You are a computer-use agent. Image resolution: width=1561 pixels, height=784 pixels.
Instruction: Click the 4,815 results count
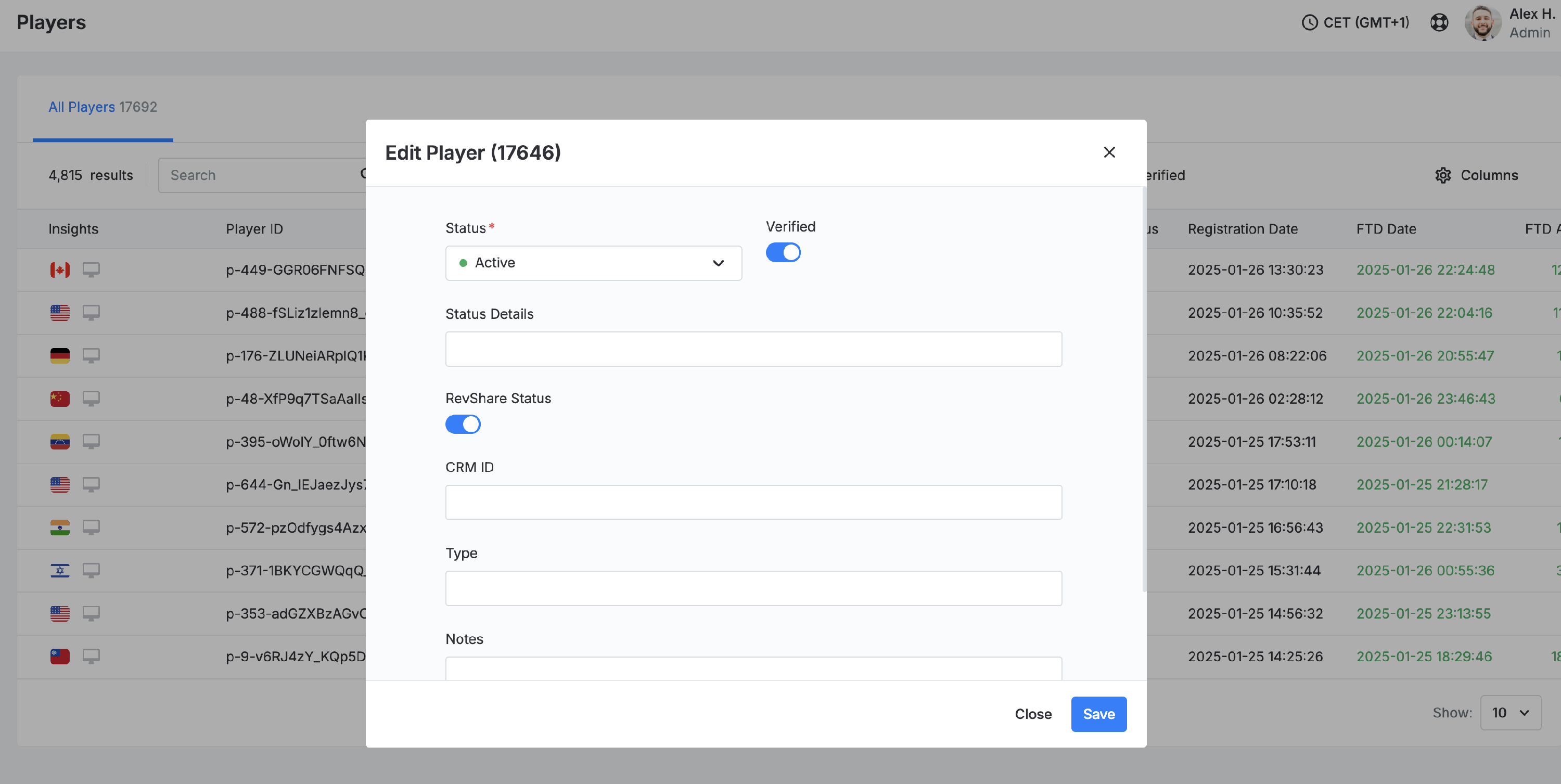91,175
